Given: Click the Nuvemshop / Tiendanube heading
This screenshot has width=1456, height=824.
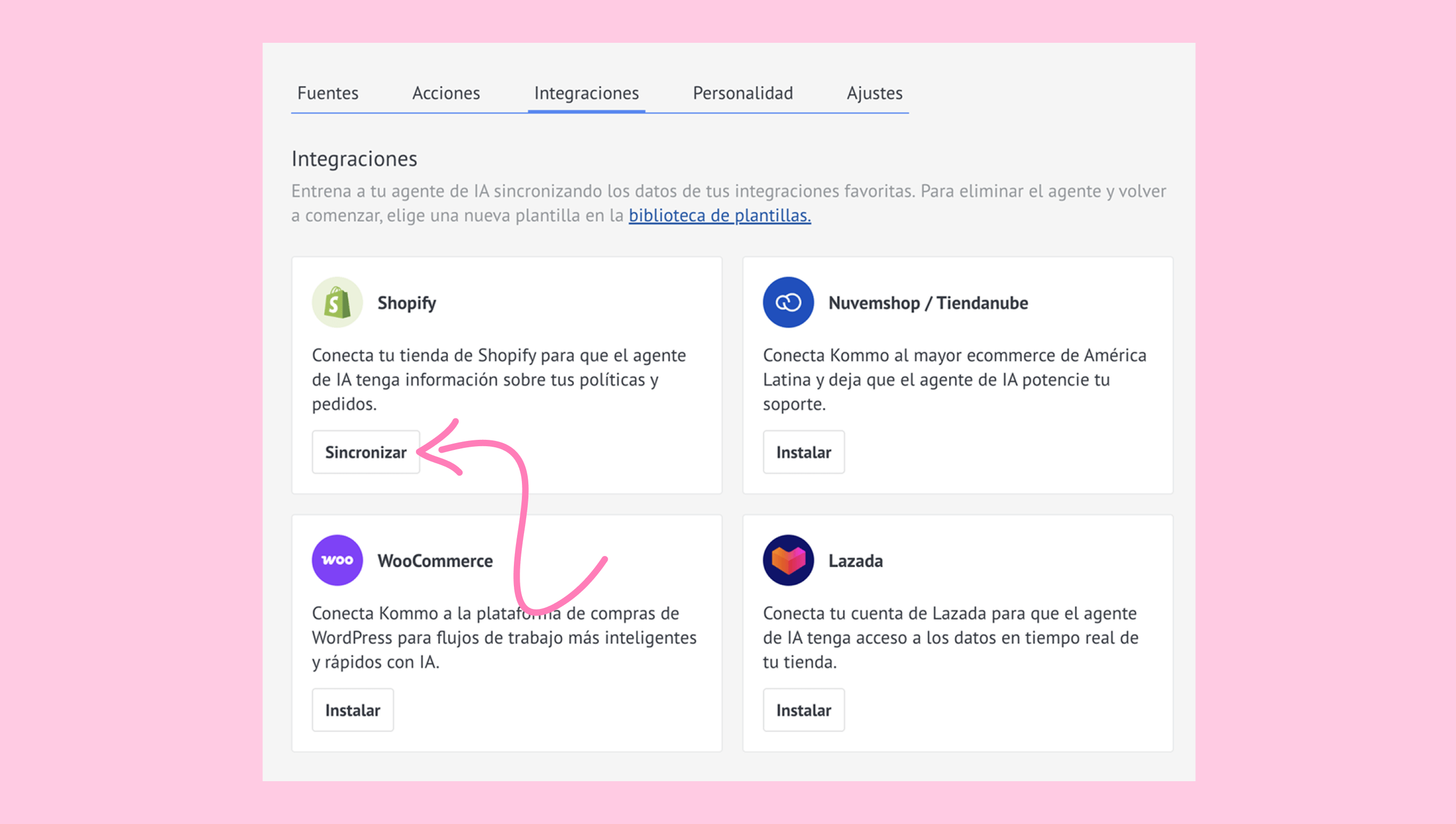Looking at the screenshot, I should click(x=927, y=303).
